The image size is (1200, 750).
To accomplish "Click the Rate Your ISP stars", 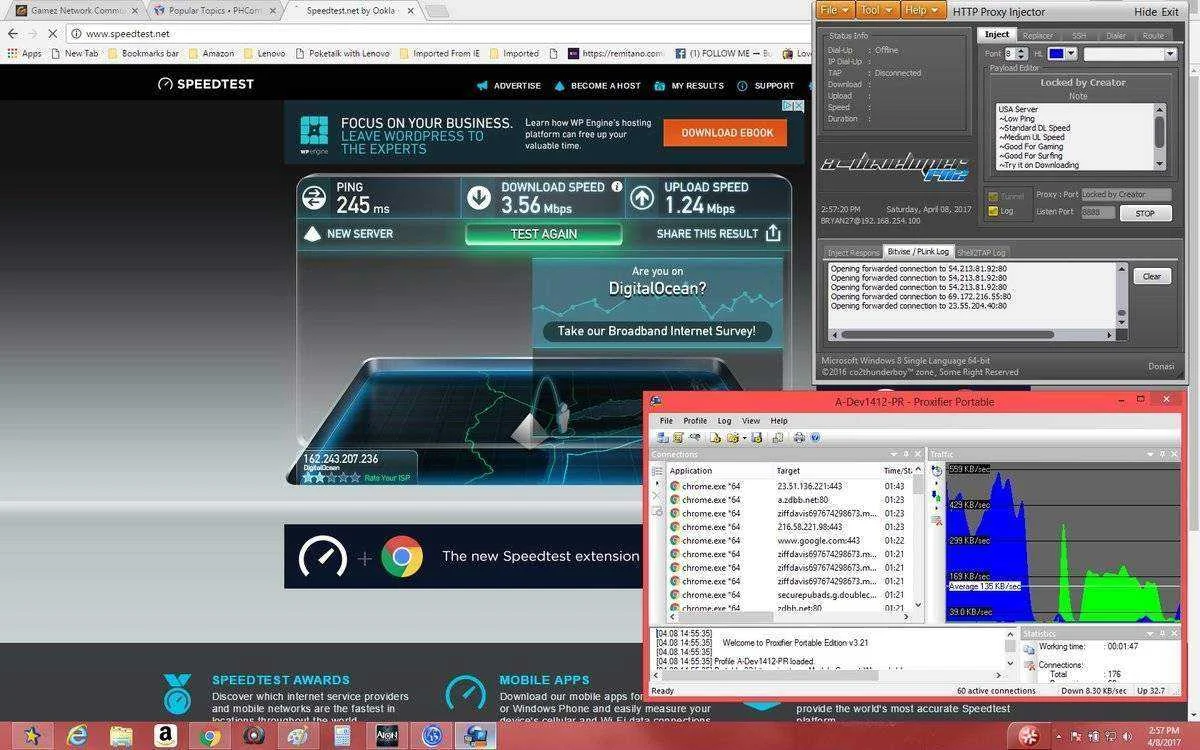I will pos(333,478).
